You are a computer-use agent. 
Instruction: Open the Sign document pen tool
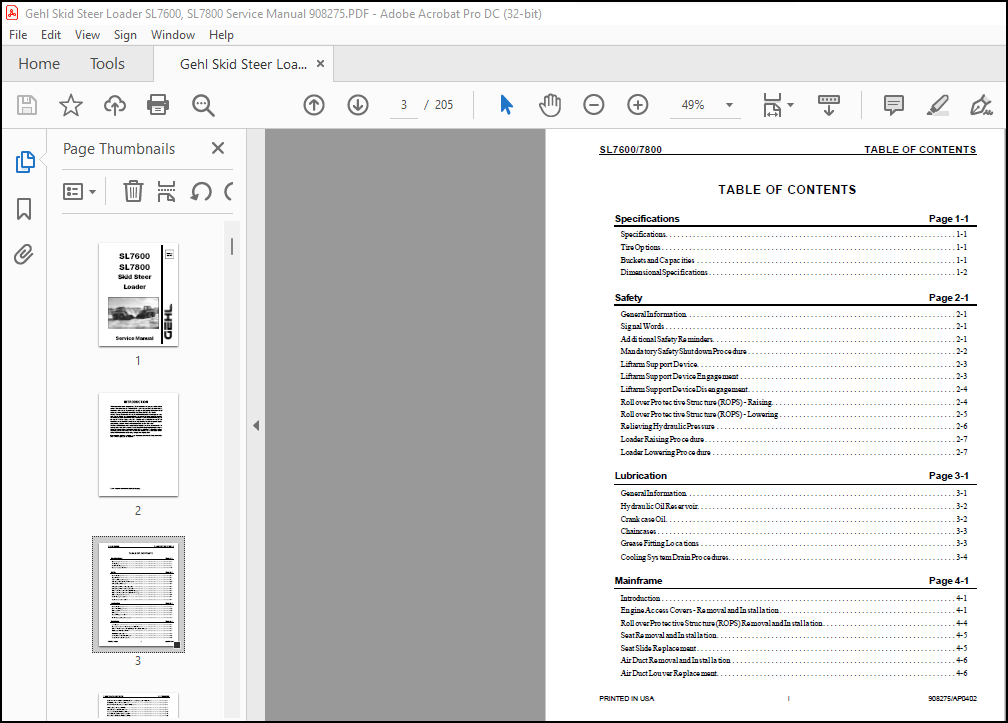coord(981,105)
